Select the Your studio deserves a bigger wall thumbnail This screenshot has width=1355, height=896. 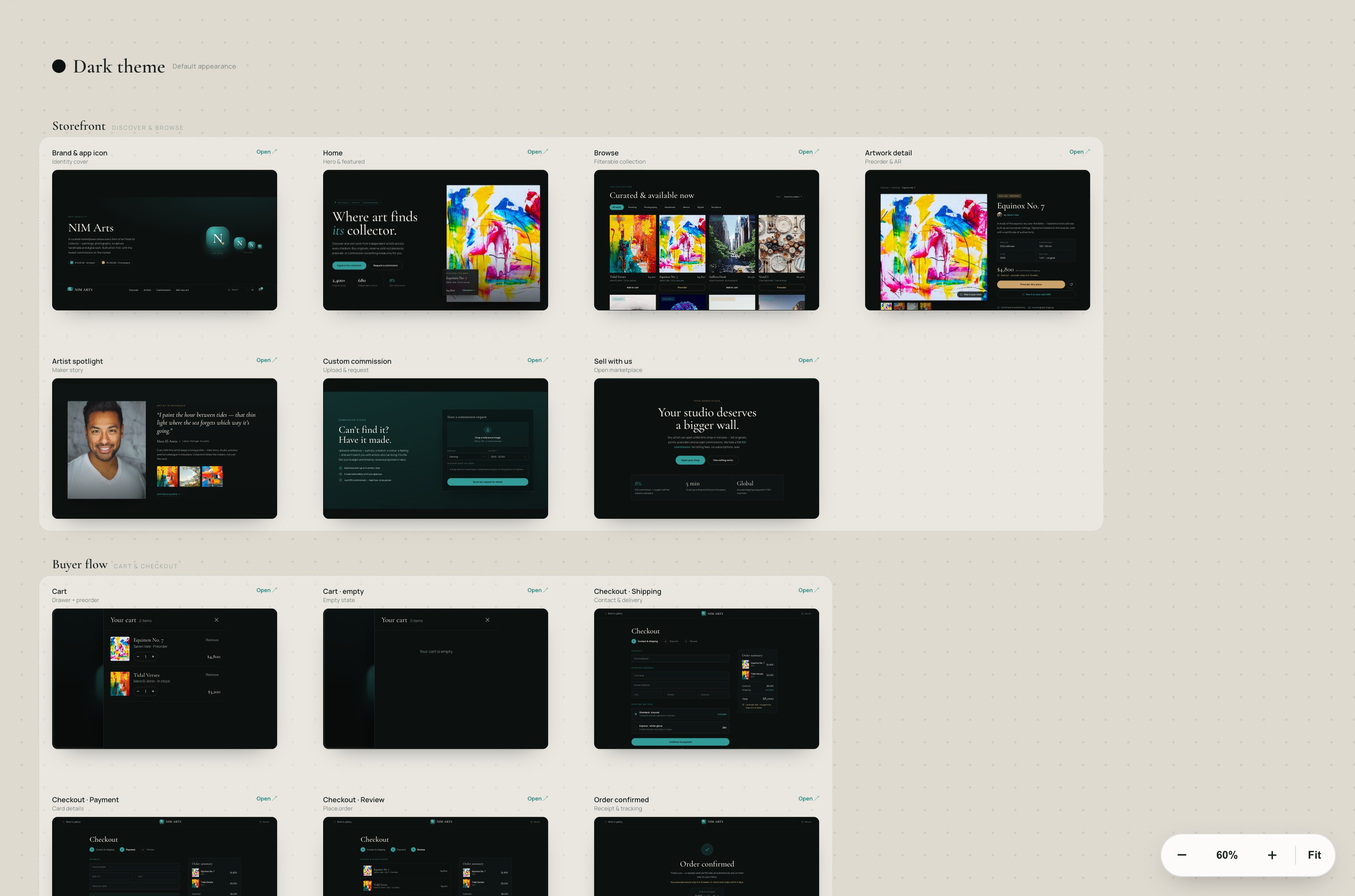(x=707, y=448)
